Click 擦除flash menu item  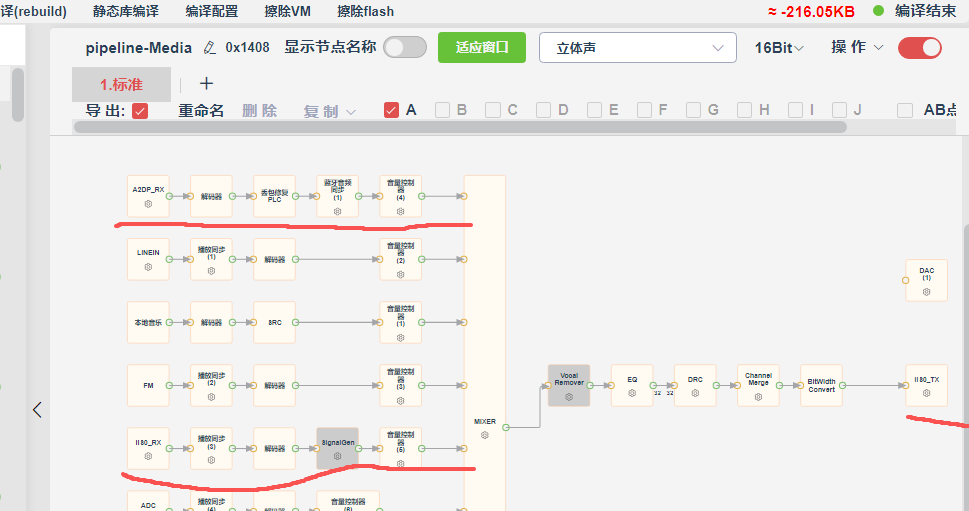pos(365,11)
